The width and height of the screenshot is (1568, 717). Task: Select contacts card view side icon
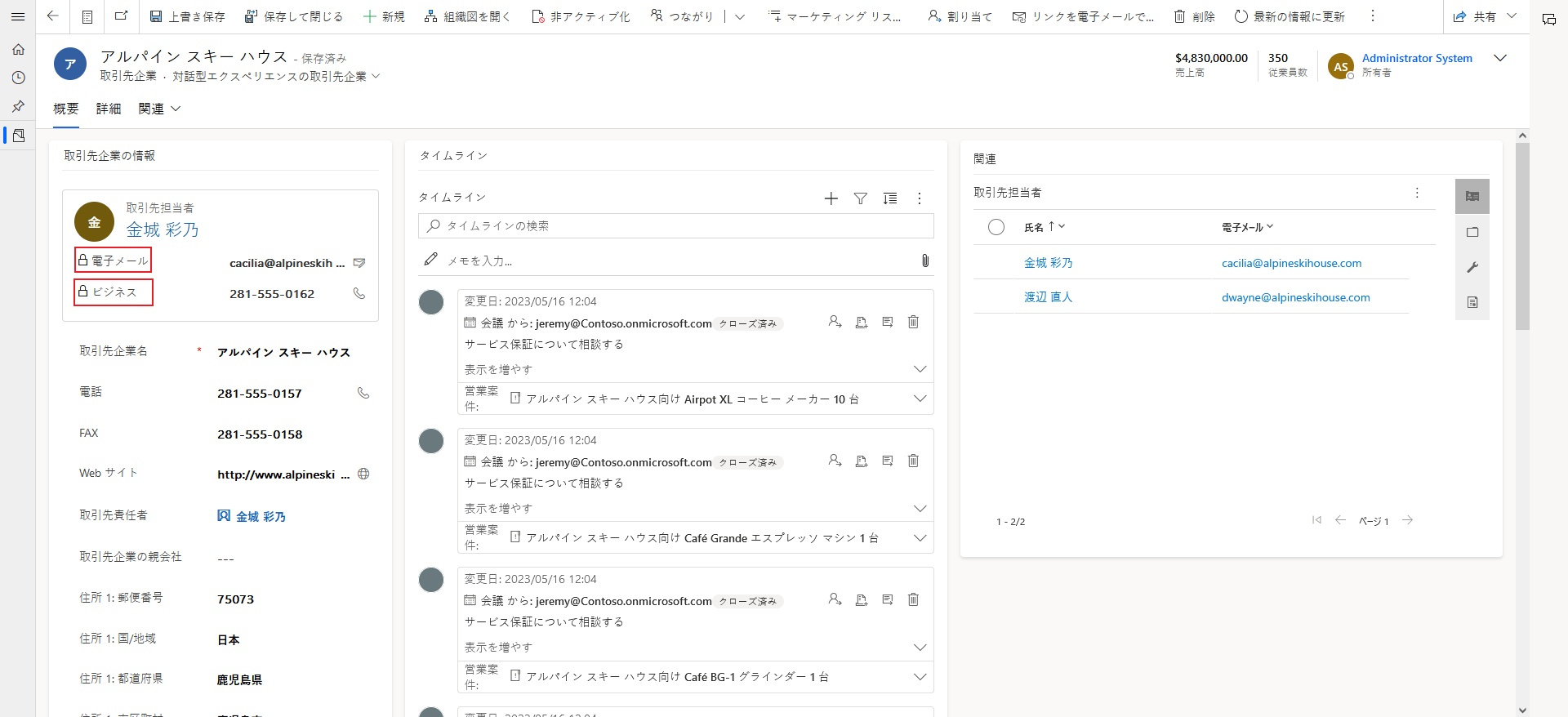coord(1472,197)
